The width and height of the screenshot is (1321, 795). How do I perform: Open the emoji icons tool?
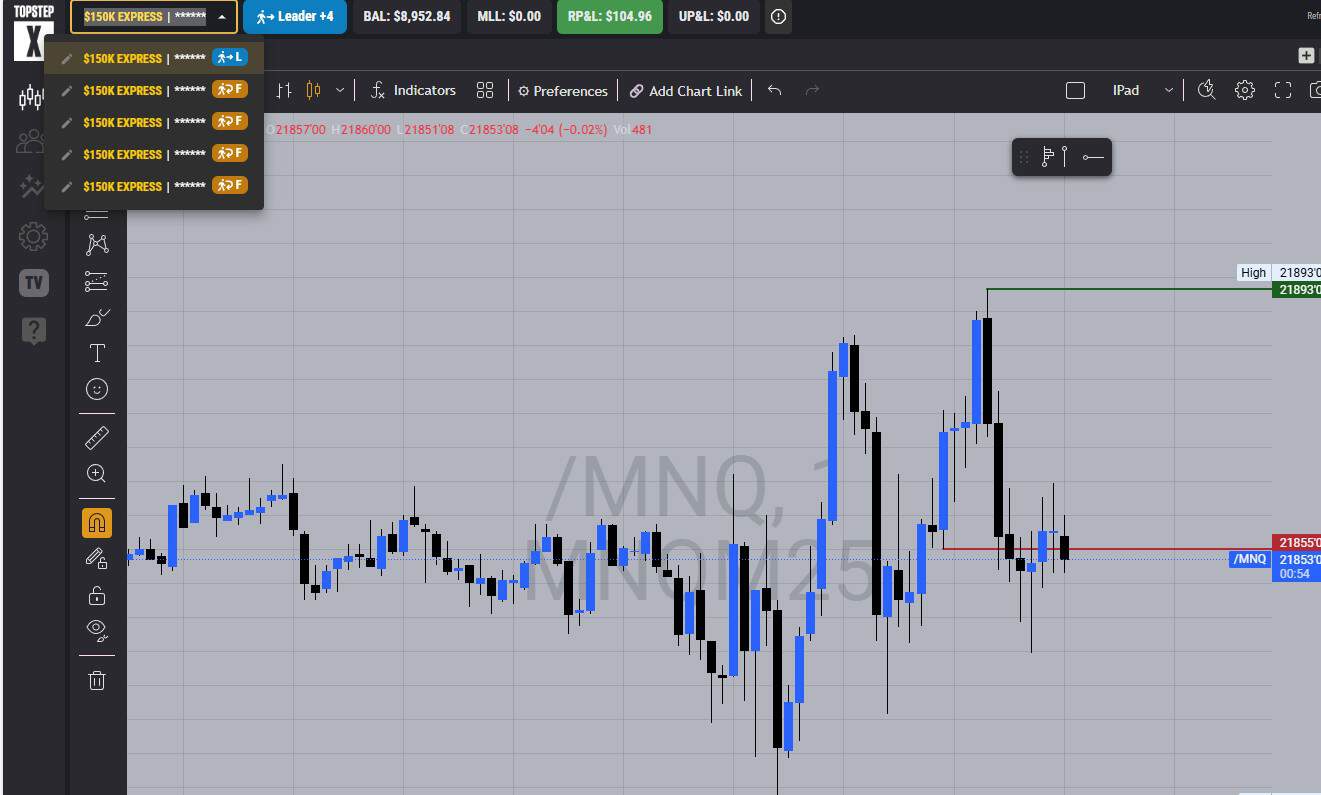97,389
